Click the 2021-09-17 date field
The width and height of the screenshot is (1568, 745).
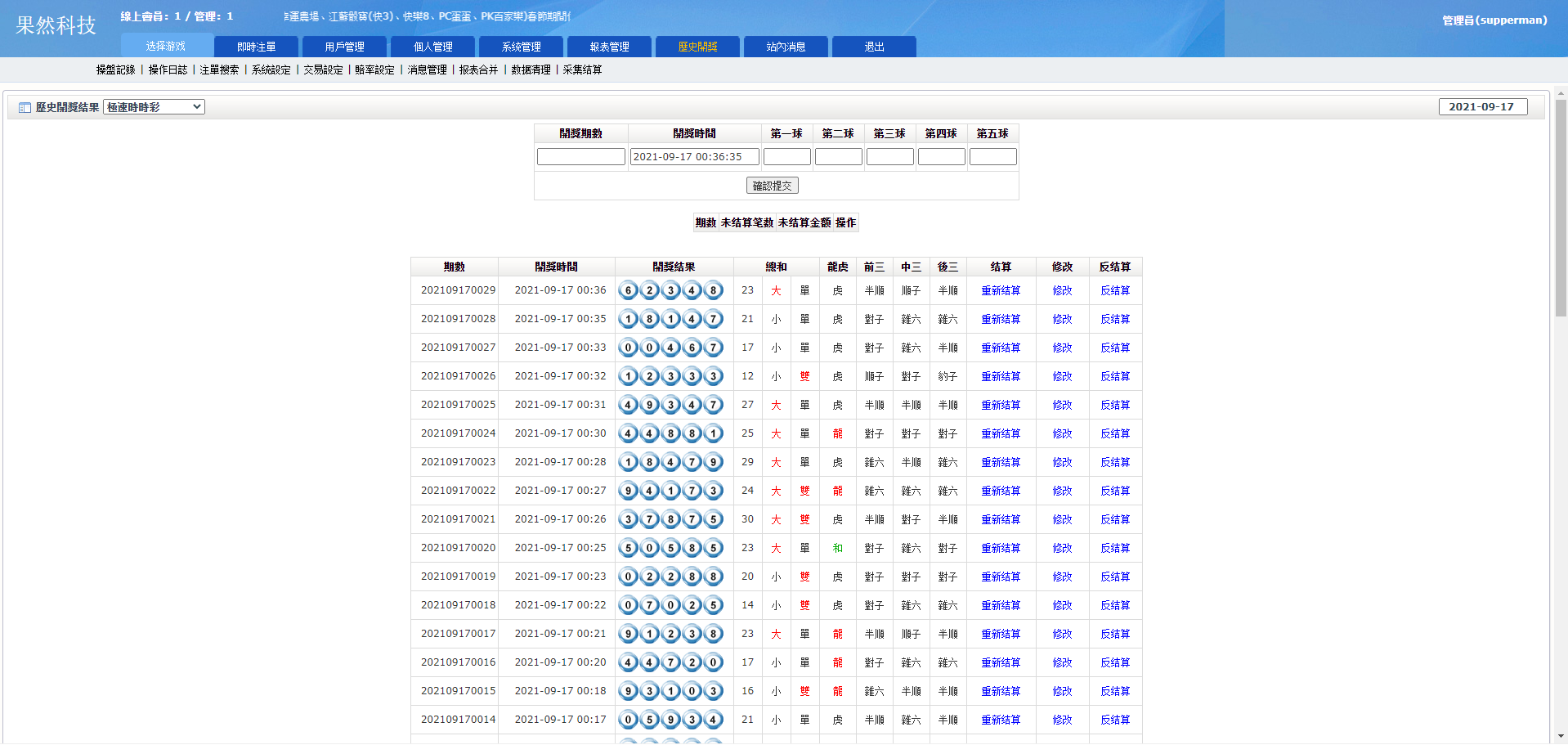pos(1483,107)
